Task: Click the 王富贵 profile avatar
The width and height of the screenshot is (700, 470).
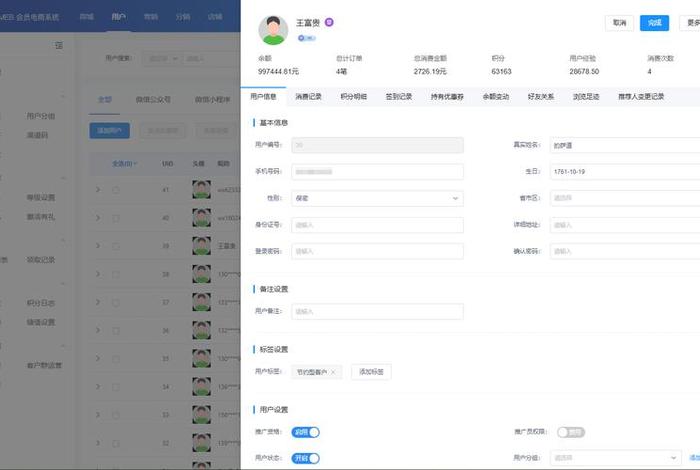Action: tap(273, 30)
